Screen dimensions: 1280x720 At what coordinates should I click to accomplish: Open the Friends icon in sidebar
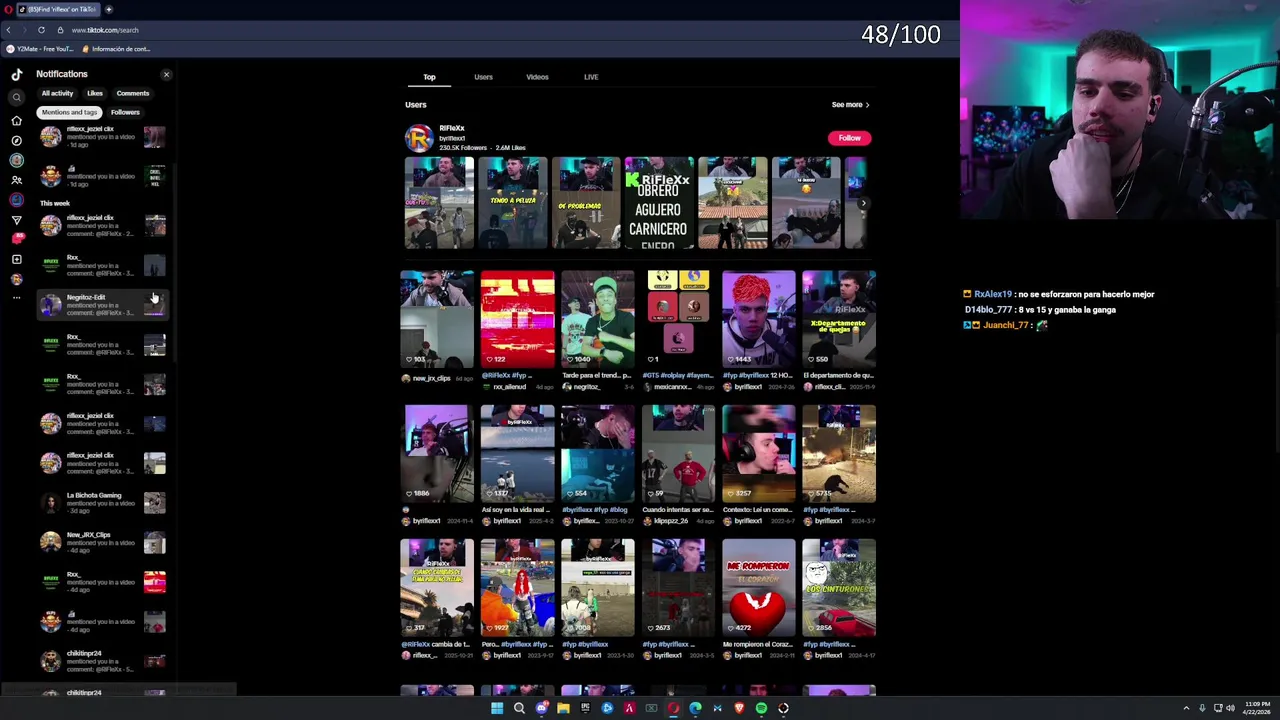point(16,180)
